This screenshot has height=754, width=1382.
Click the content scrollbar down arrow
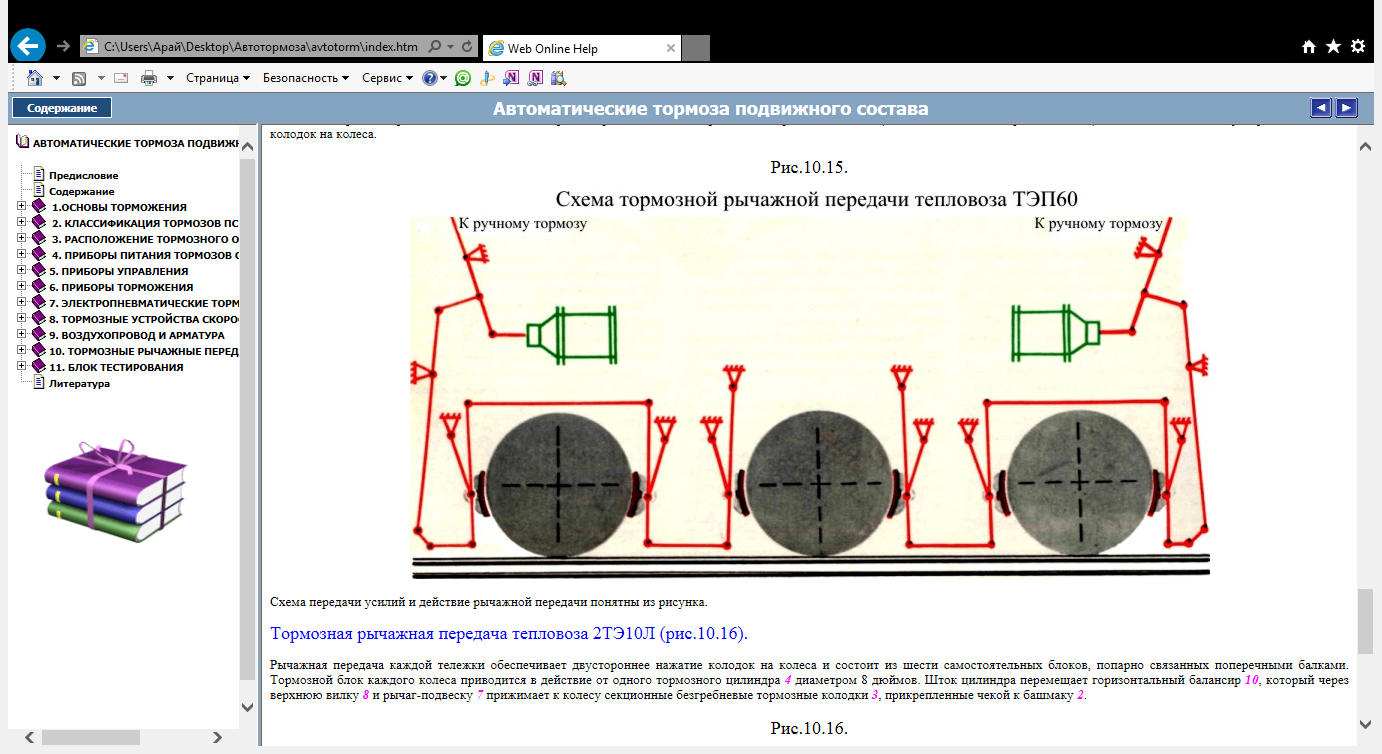point(1364,723)
